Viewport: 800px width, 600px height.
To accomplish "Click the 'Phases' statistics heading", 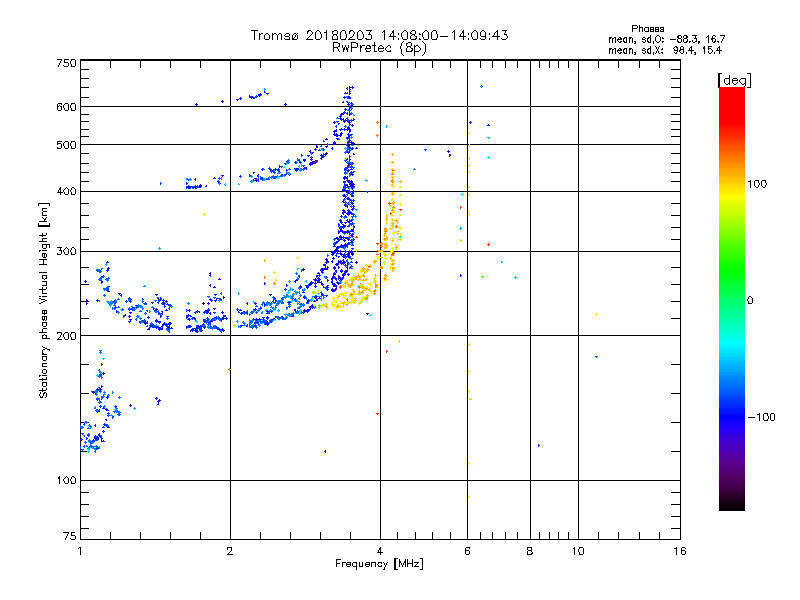I will click(647, 29).
